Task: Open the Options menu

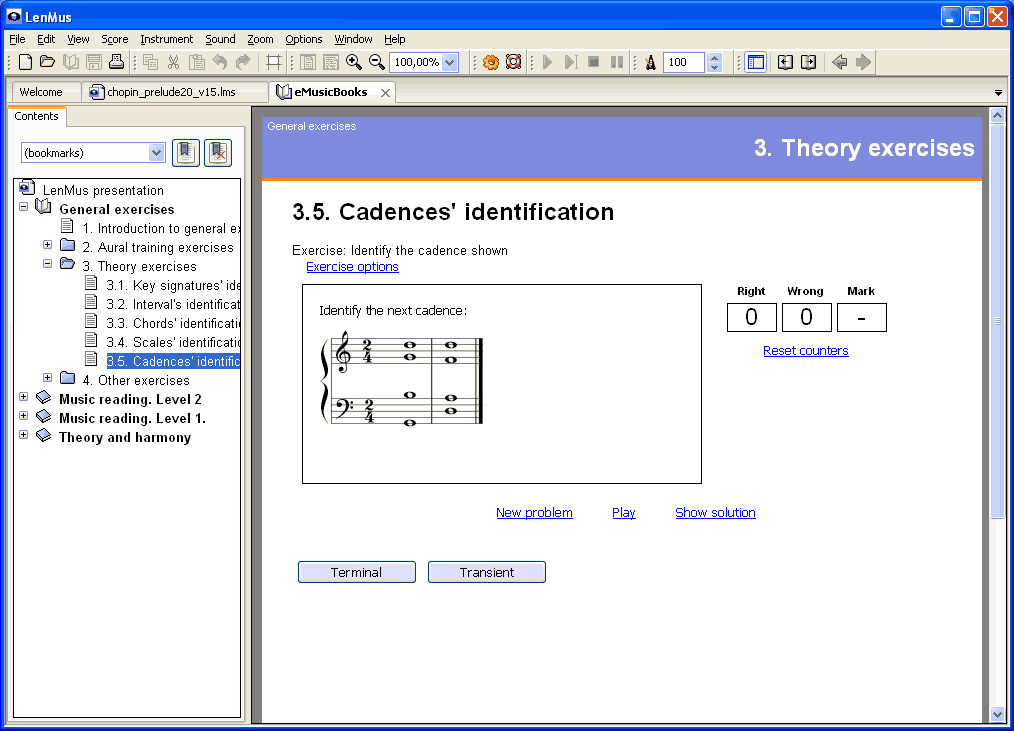Action: coord(303,39)
